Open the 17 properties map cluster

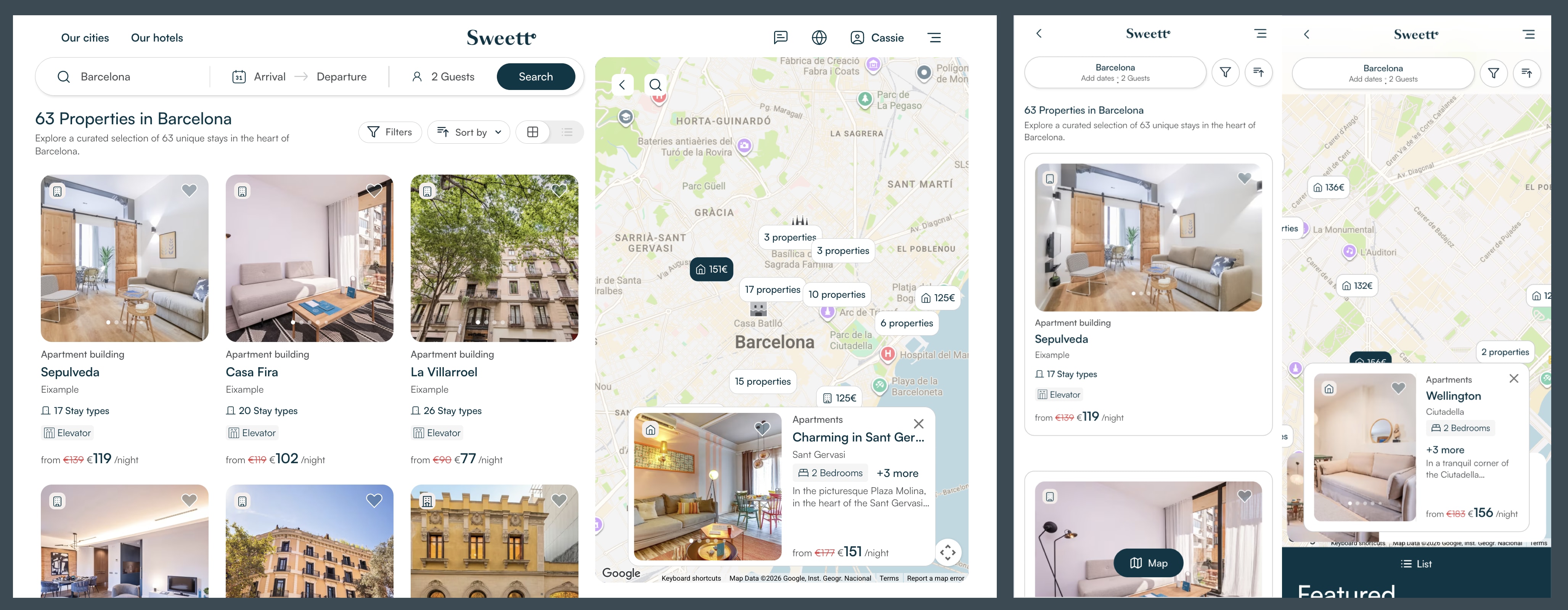773,290
